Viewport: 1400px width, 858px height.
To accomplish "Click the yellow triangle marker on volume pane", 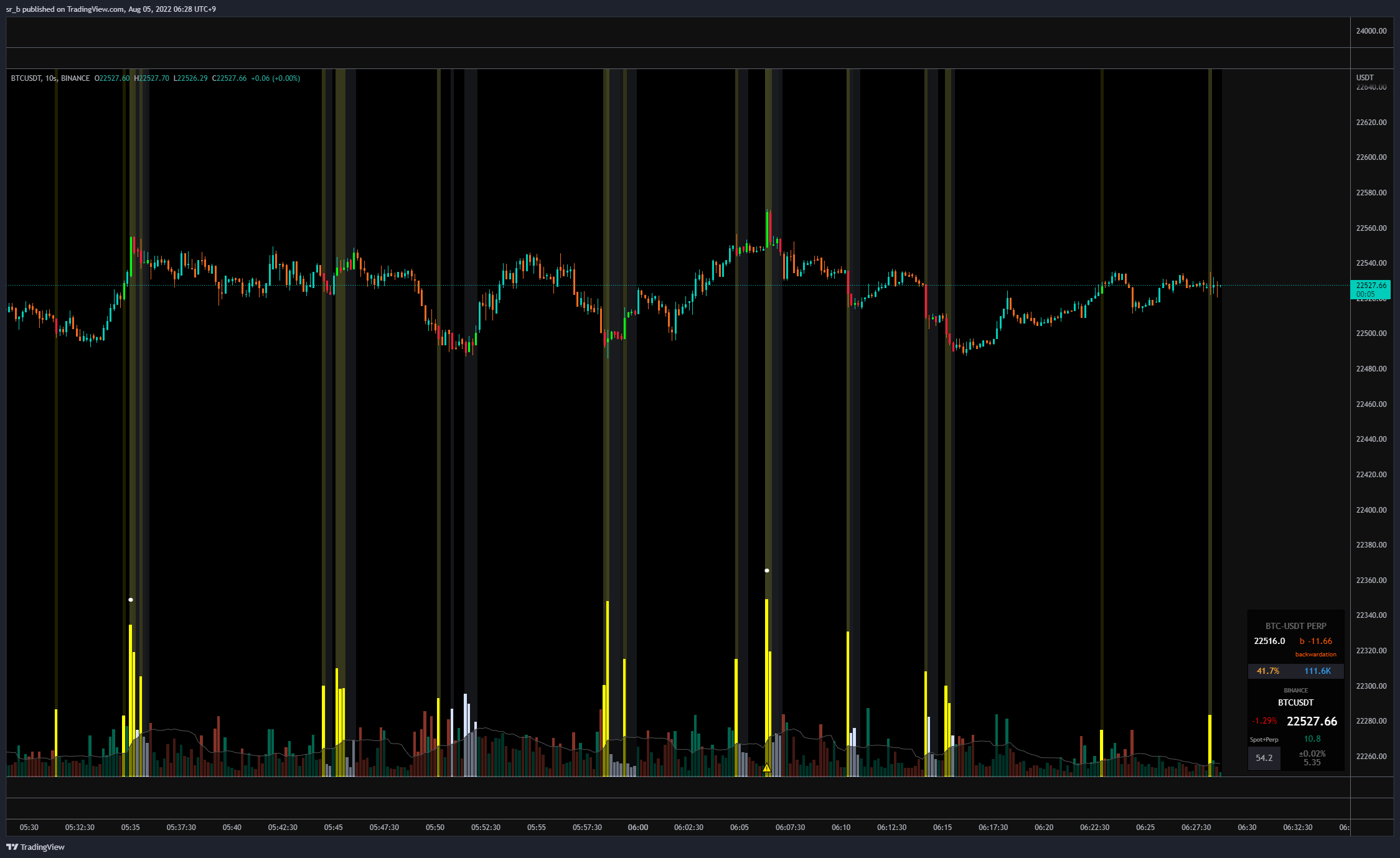I will (767, 768).
